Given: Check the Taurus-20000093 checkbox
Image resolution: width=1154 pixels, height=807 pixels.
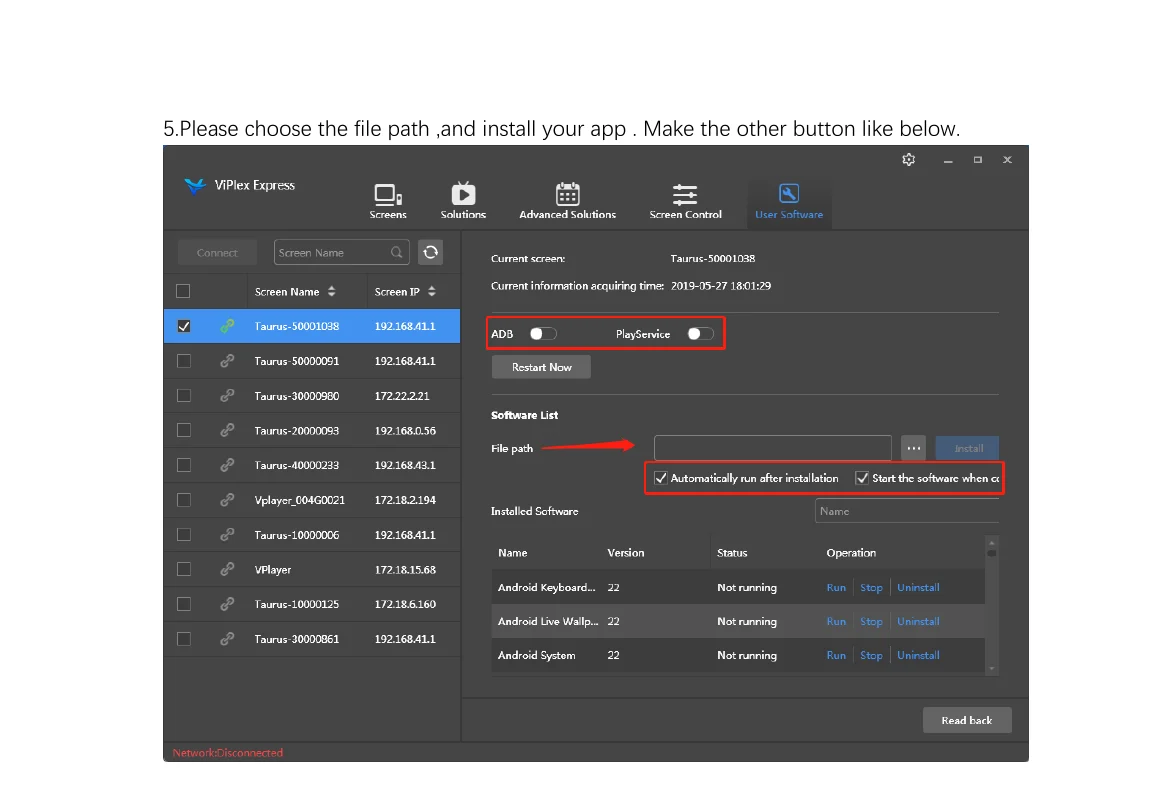Looking at the screenshot, I should (x=184, y=430).
